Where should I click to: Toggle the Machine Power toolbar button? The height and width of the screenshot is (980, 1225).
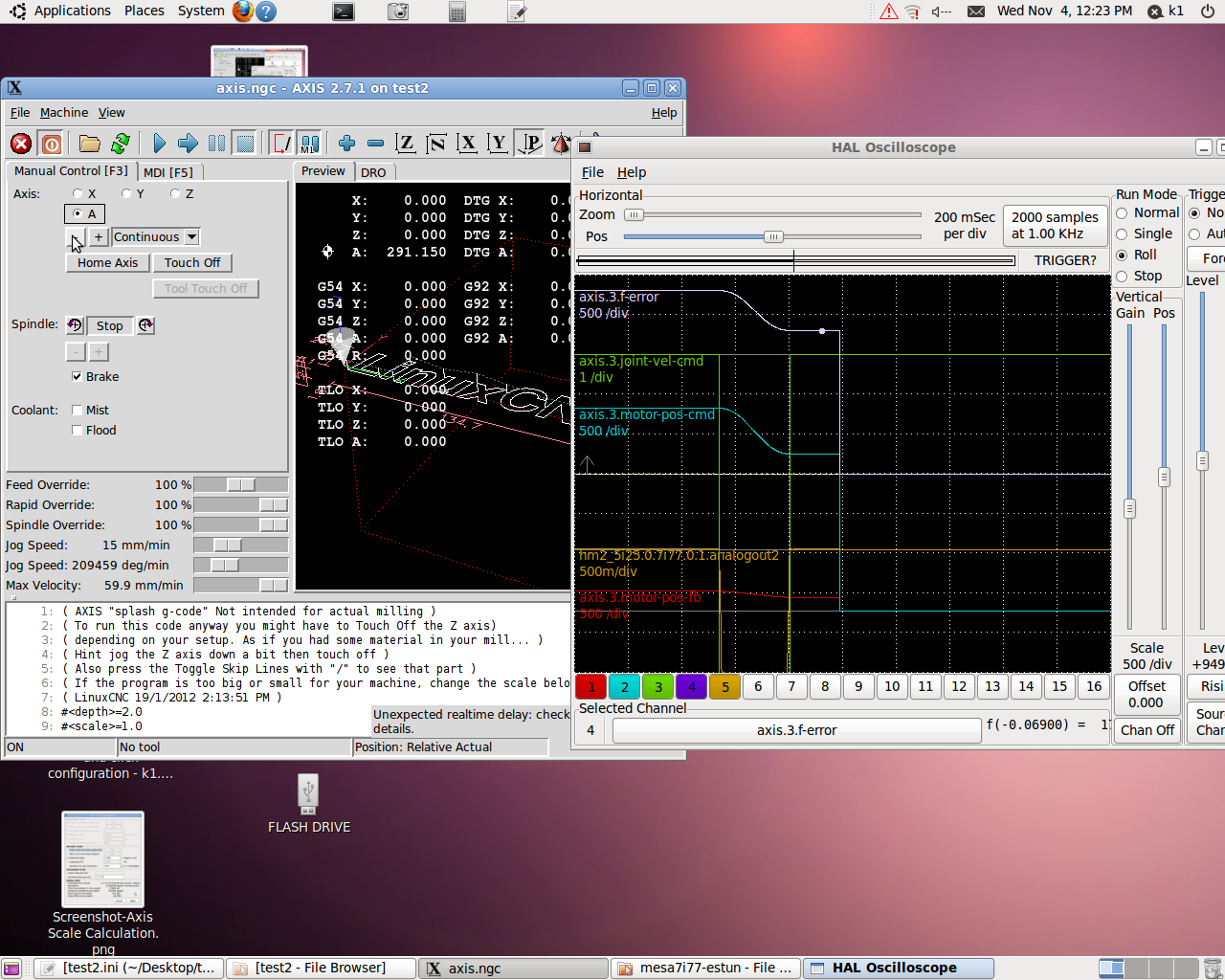point(52,144)
